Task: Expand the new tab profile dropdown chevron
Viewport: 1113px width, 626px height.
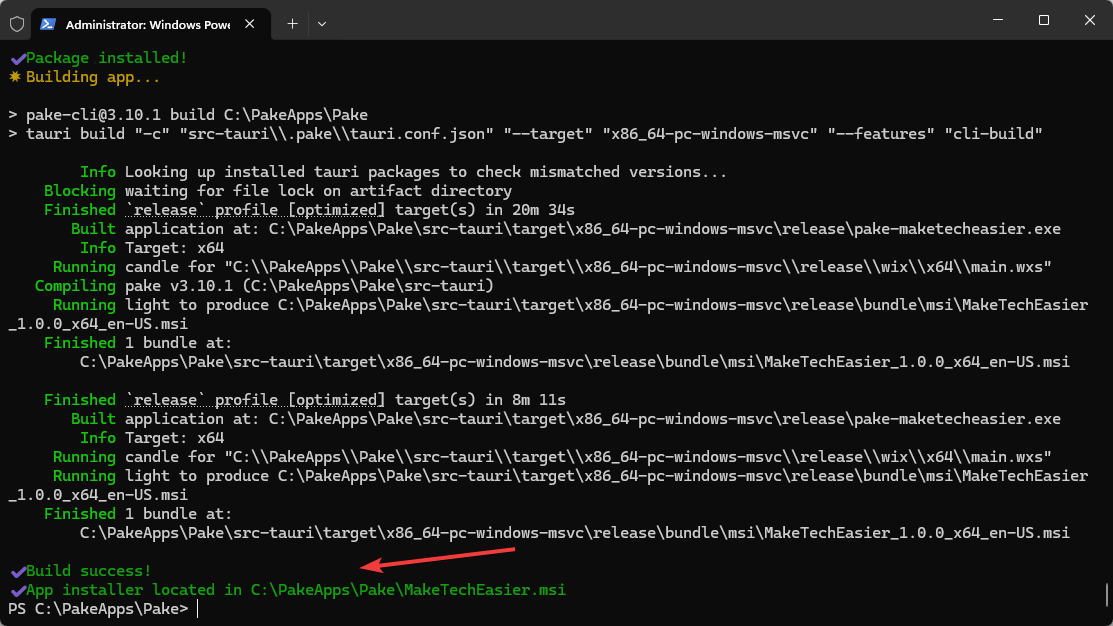Action: point(321,22)
